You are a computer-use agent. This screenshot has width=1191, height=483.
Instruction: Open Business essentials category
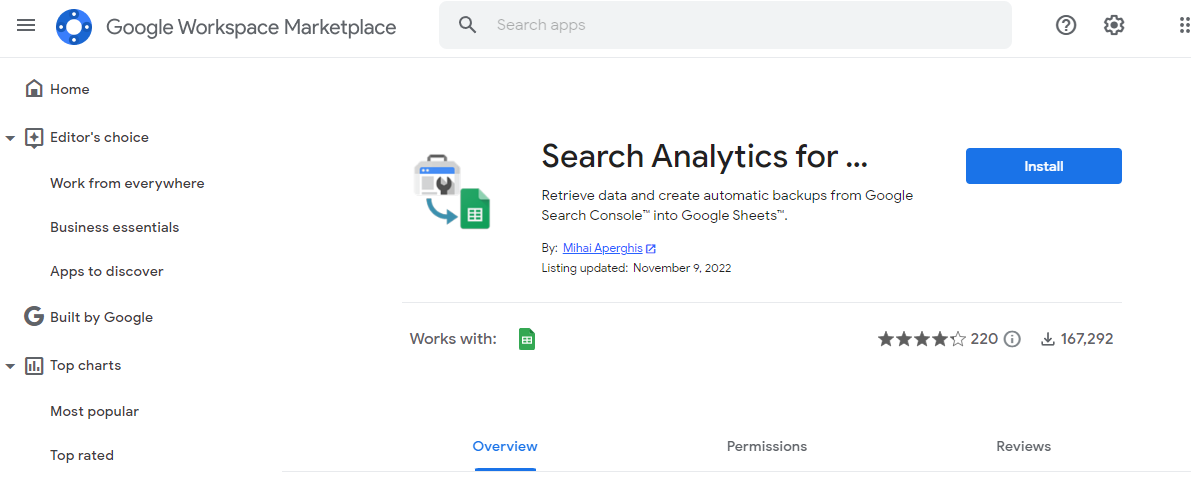click(115, 228)
